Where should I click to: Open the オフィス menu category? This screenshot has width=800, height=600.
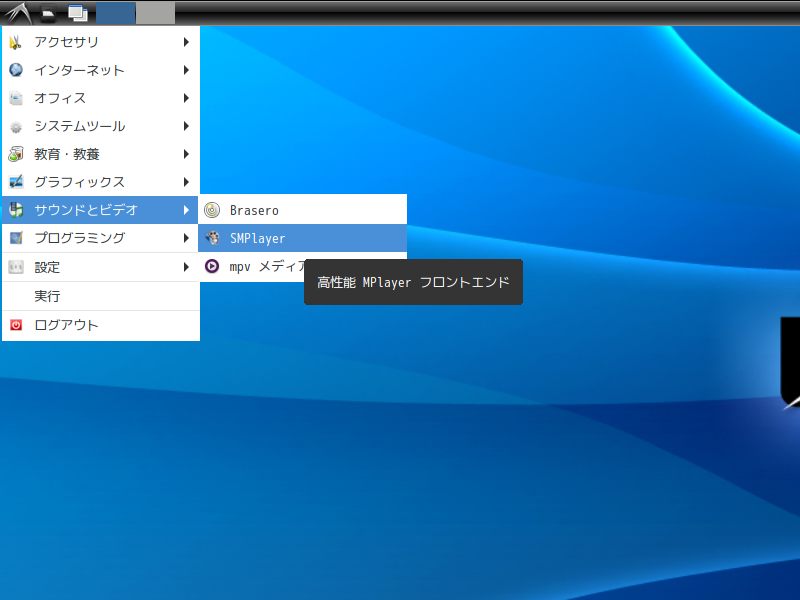[x=101, y=98]
